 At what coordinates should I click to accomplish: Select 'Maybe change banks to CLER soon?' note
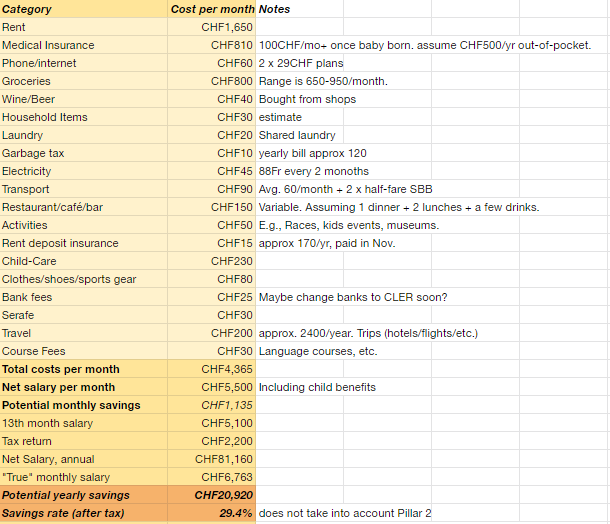click(x=353, y=297)
